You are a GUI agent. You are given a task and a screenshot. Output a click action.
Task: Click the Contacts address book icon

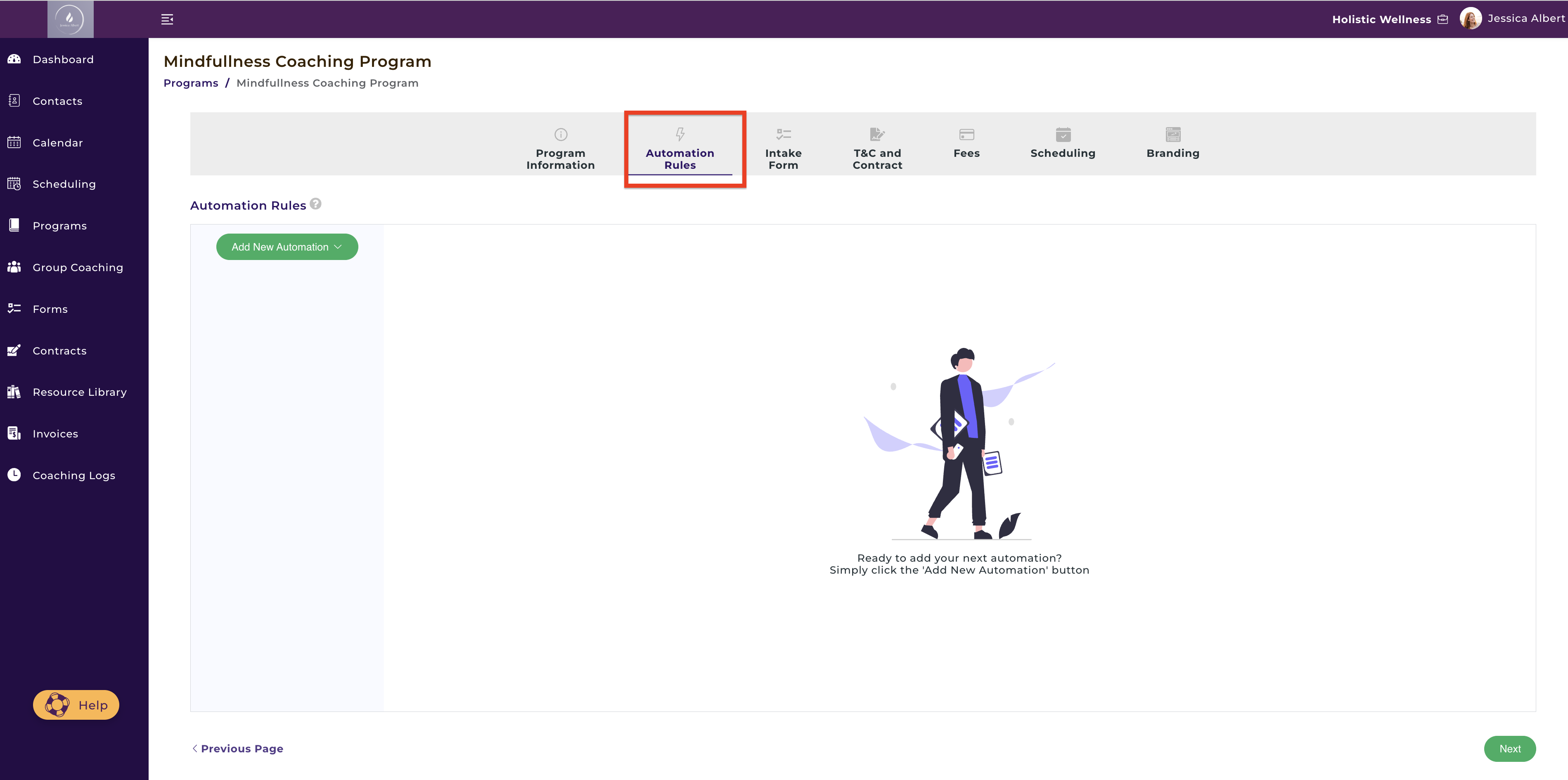pos(14,100)
